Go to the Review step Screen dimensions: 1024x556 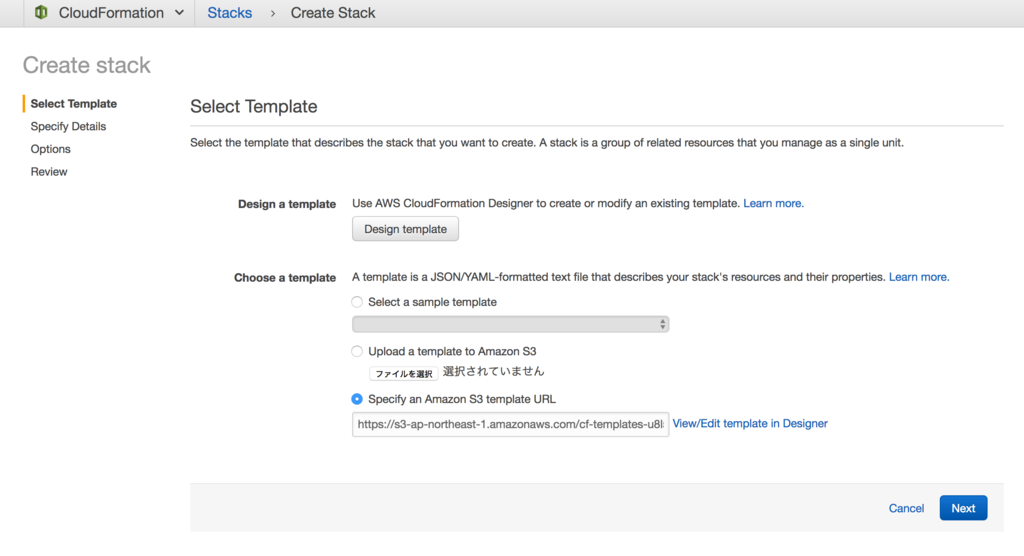49,172
